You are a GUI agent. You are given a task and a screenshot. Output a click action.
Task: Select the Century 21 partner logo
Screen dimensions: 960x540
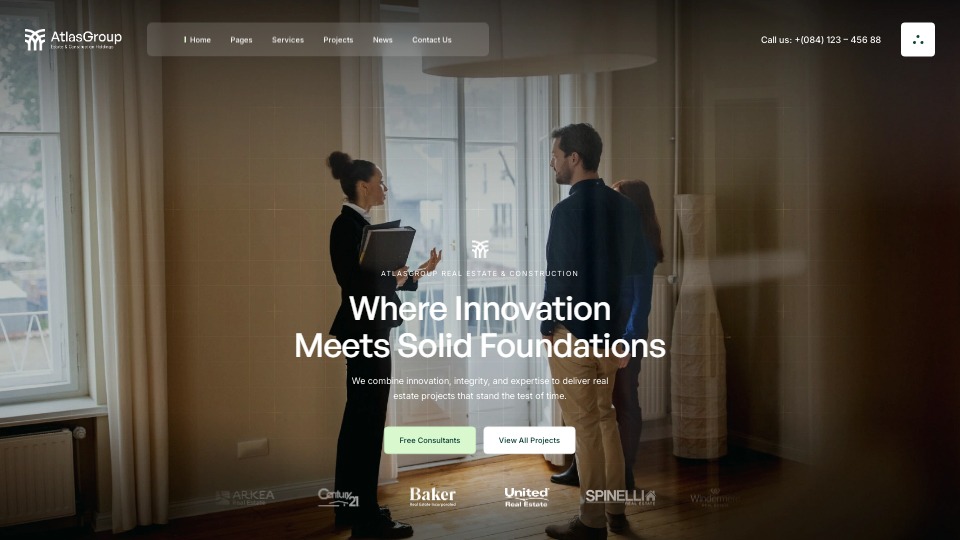pyautogui.click(x=338, y=497)
